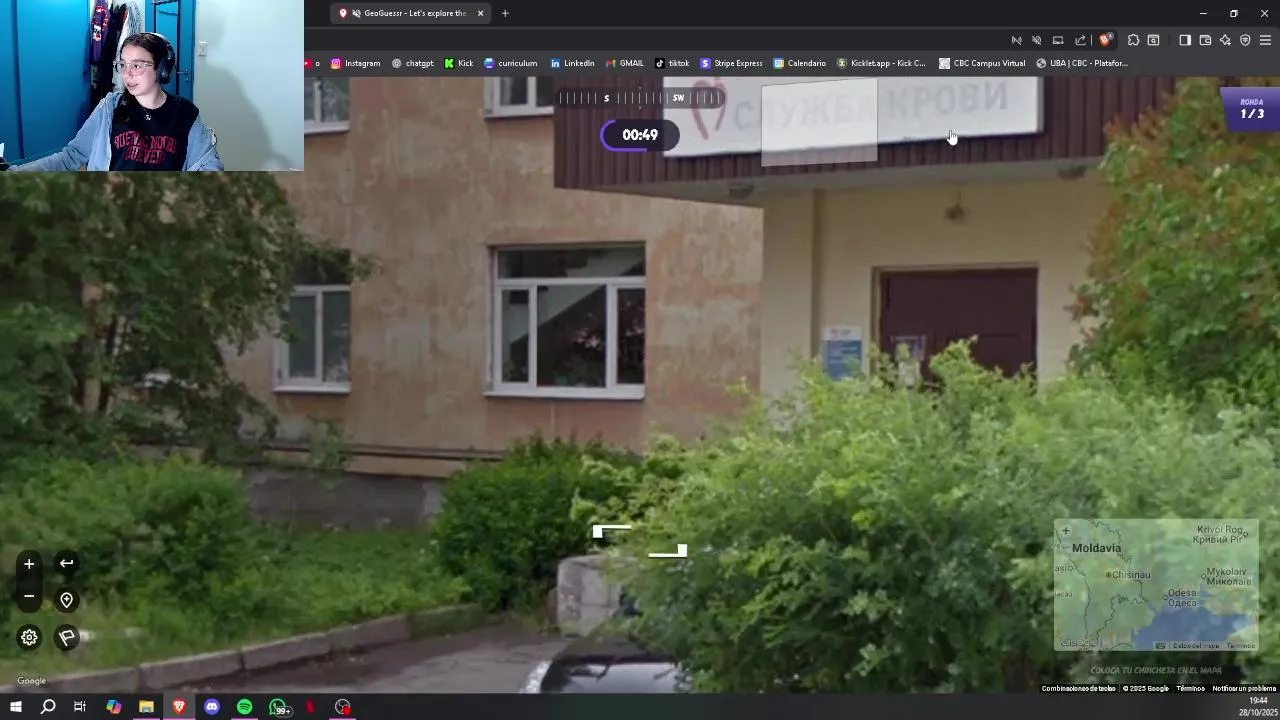
Task: Open the Kicklet.app bookmark
Action: pos(881,63)
